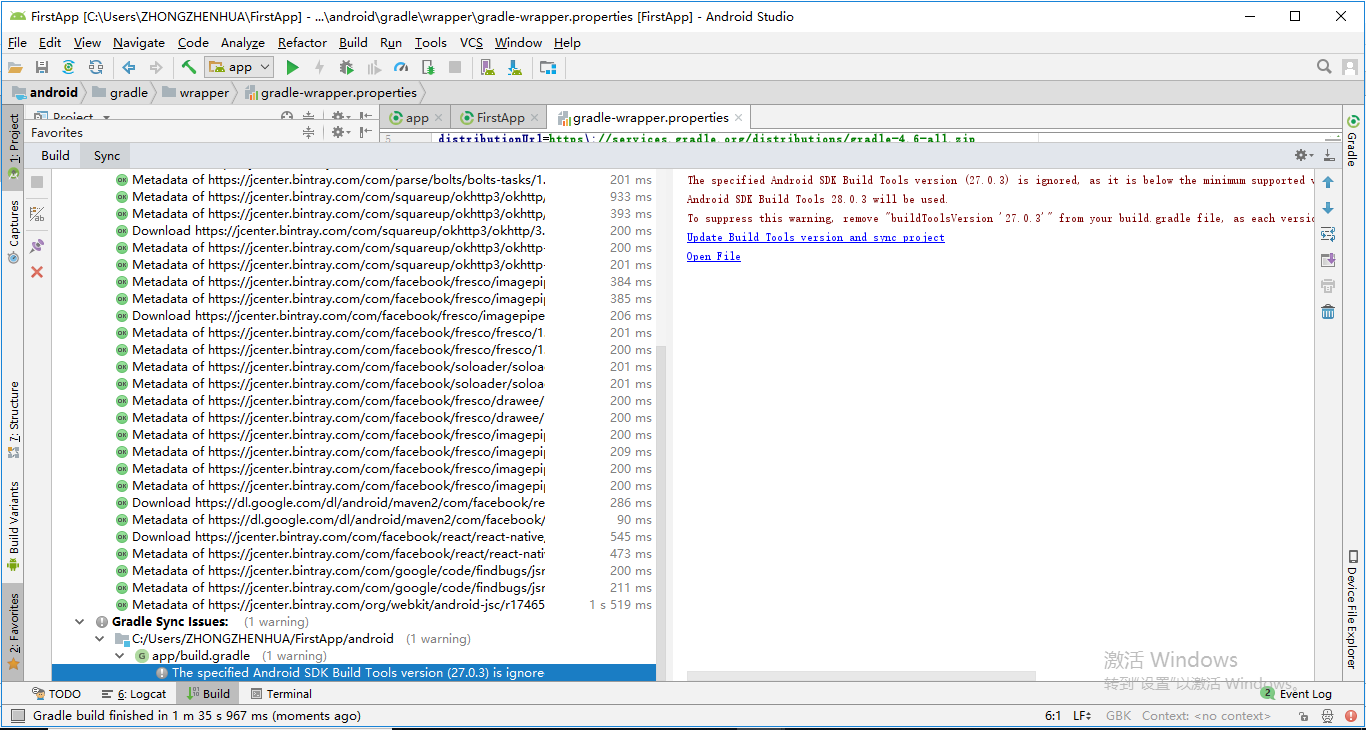
Task: Go back with the blue left arrow
Action: [129, 67]
